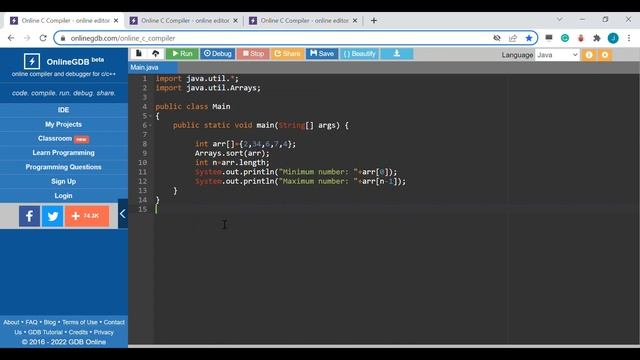Screen dimensions: 640x360
Task: Click the Login link
Action: [63, 196]
